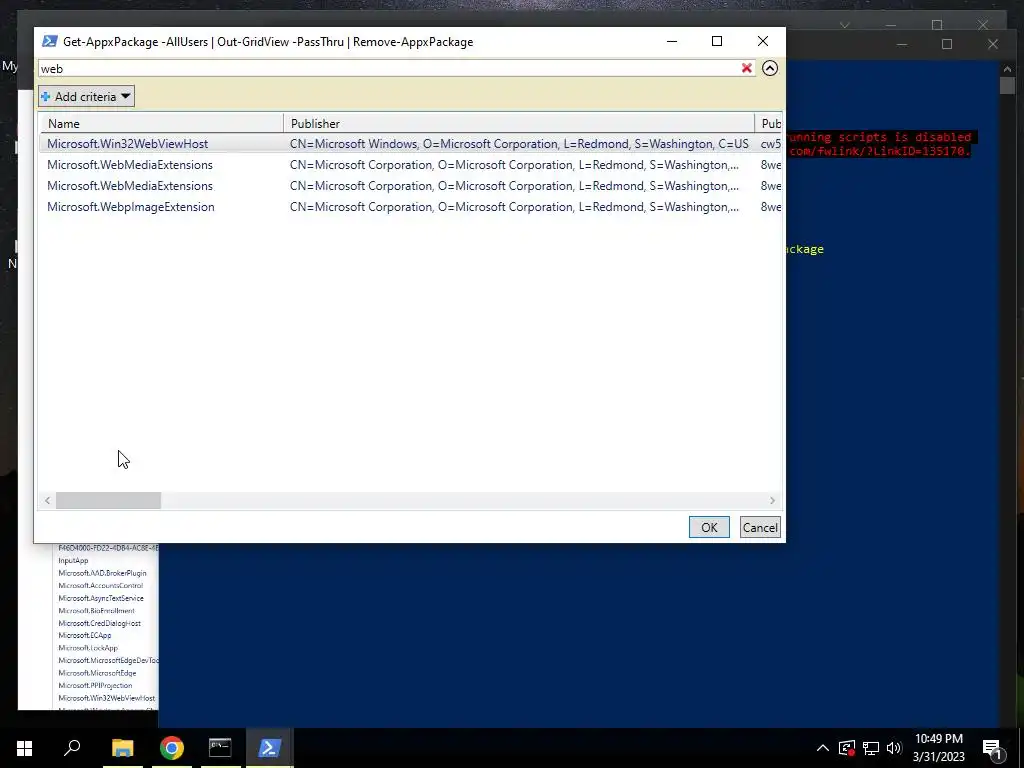Open the Windows Start menu

coord(24,748)
